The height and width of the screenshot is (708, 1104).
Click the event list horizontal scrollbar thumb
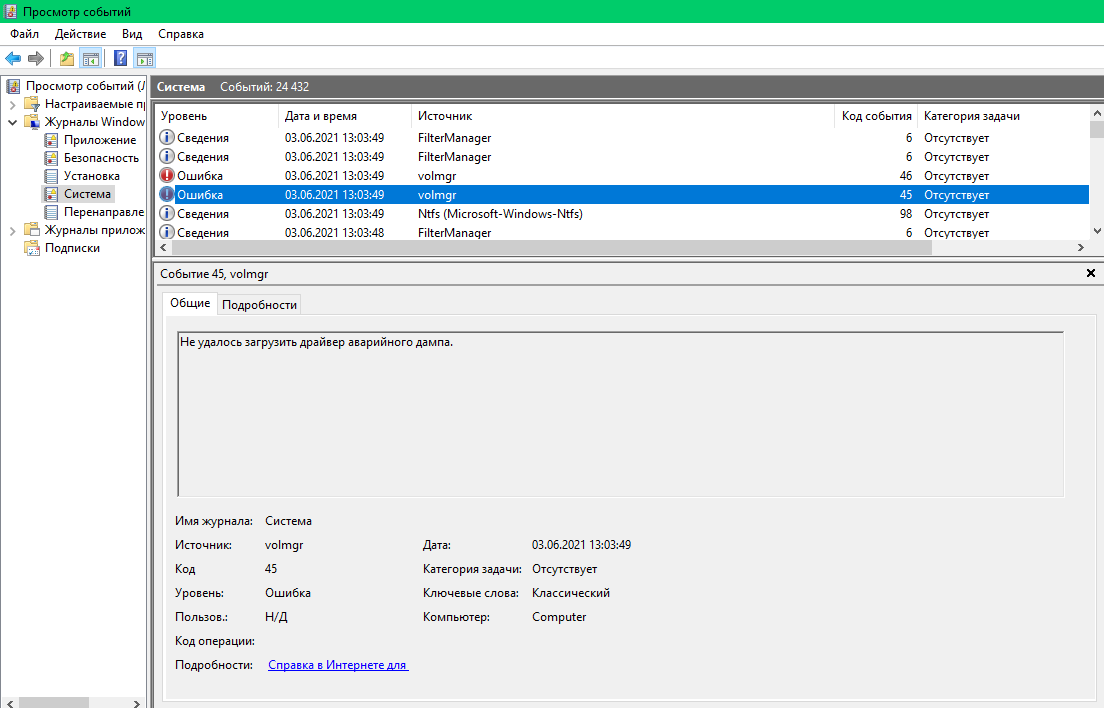[551, 248]
